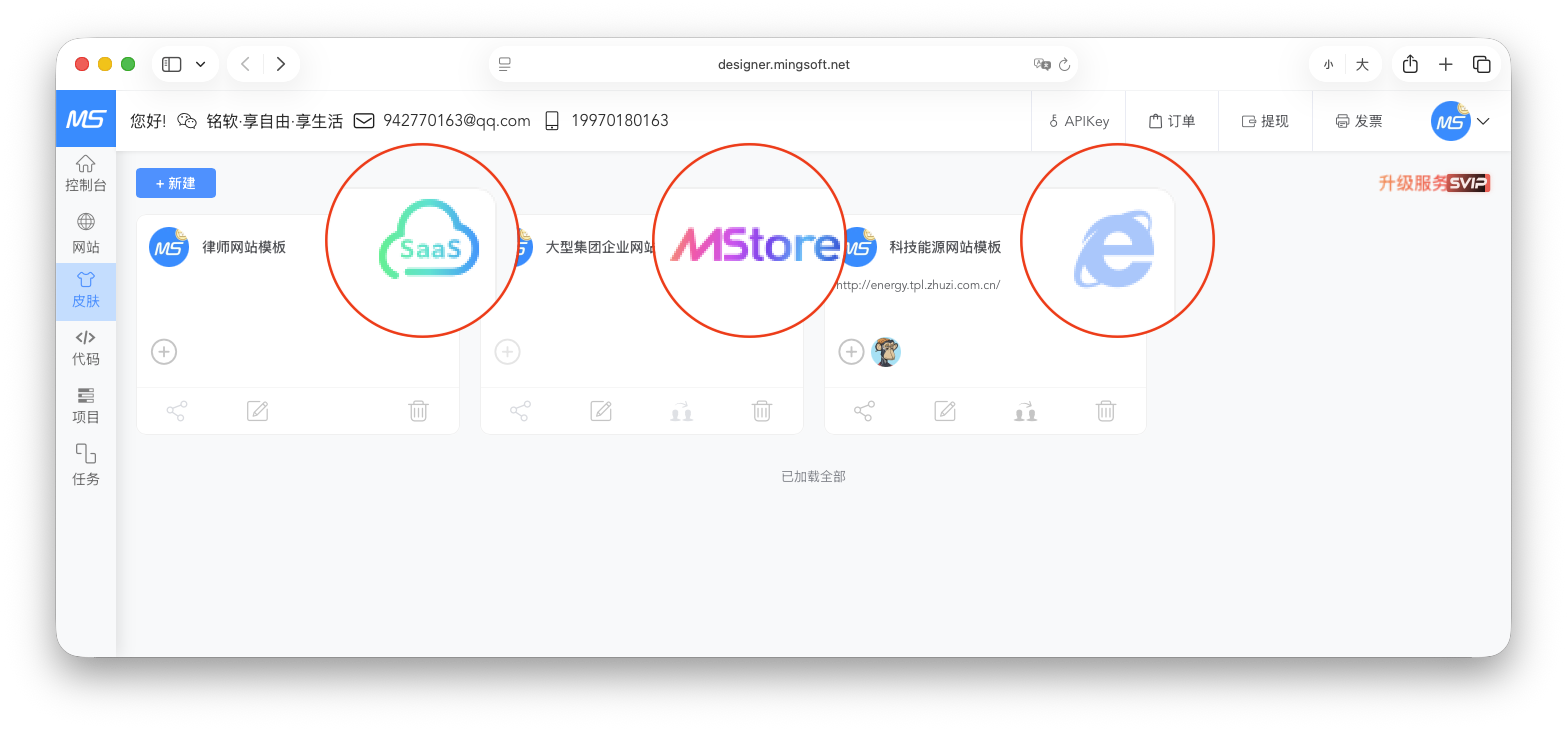The height and width of the screenshot is (731, 1567).
Task: Click the MS logo in top-left corner
Action: (86, 120)
